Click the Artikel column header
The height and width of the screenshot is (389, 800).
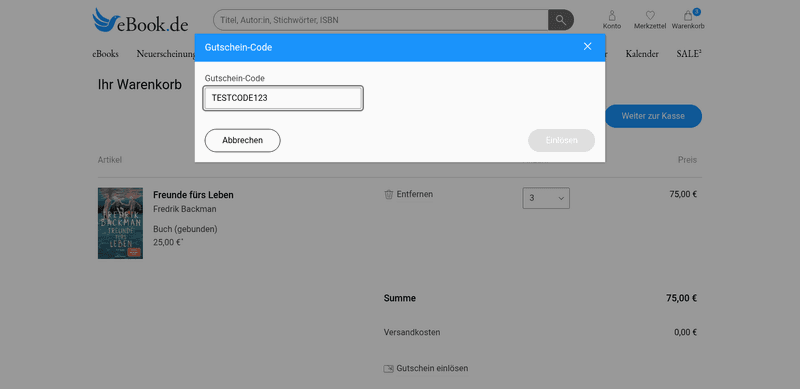110,160
